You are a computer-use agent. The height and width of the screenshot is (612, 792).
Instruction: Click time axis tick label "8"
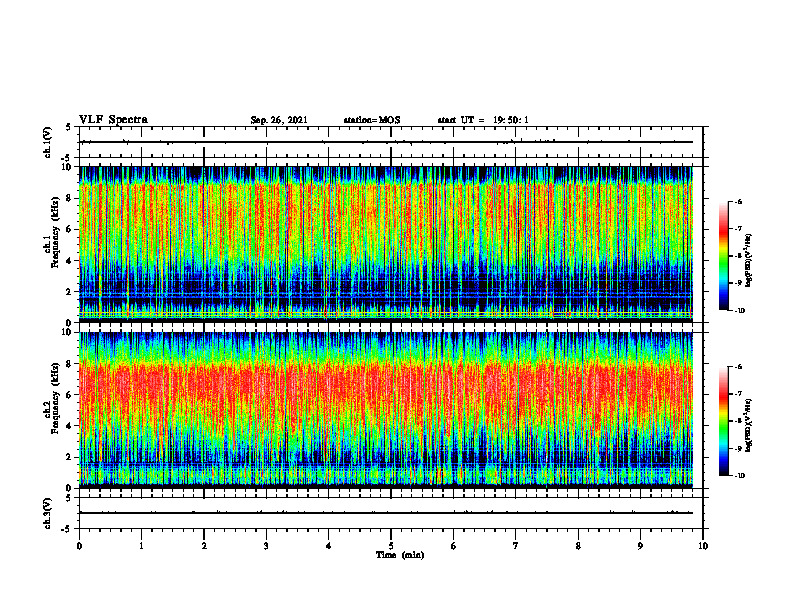point(578,546)
